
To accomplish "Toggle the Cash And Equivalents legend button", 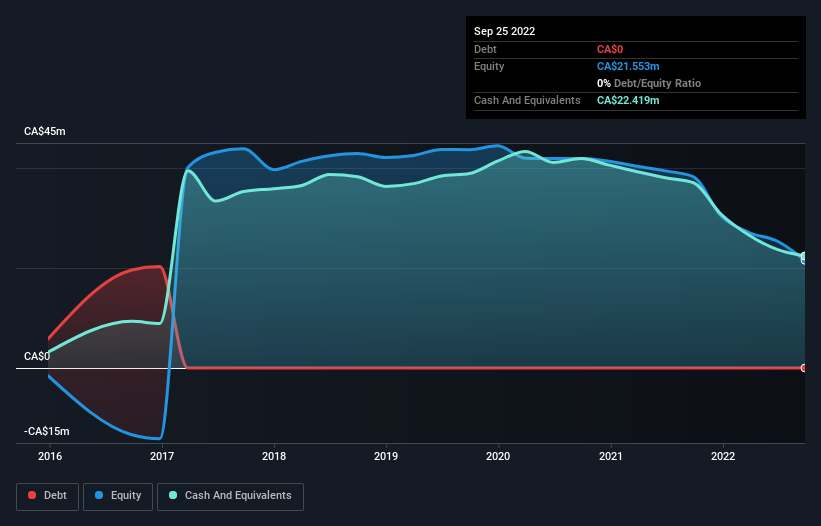I will (x=230, y=496).
